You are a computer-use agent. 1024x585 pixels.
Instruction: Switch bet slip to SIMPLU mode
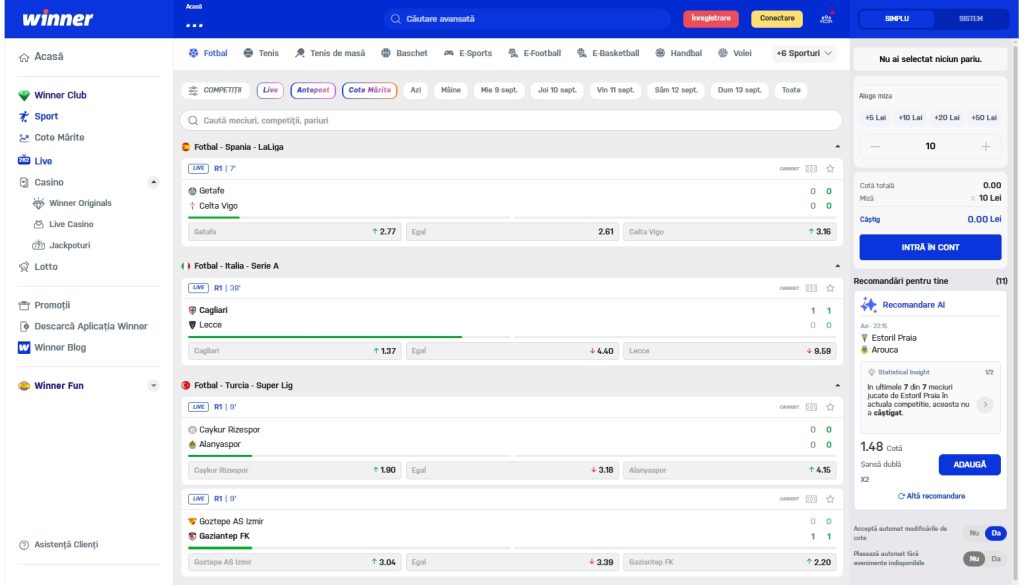point(897,19)
